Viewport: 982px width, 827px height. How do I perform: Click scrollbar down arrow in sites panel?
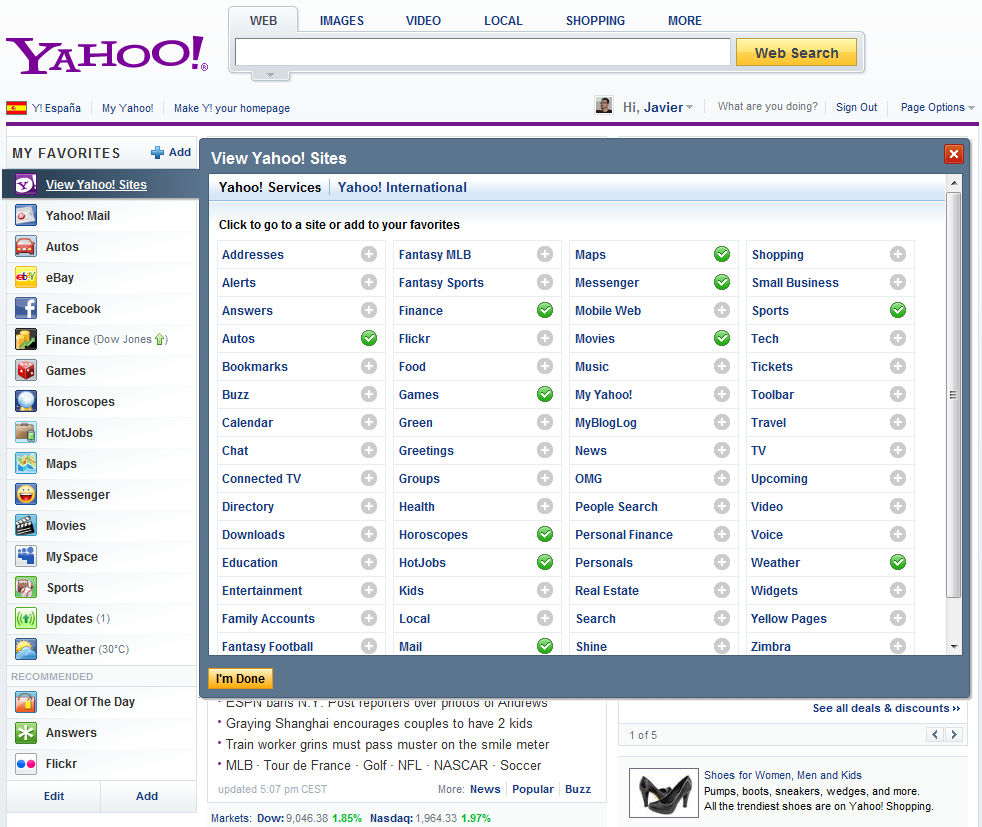pyautogui.click(x=953, y=647)
